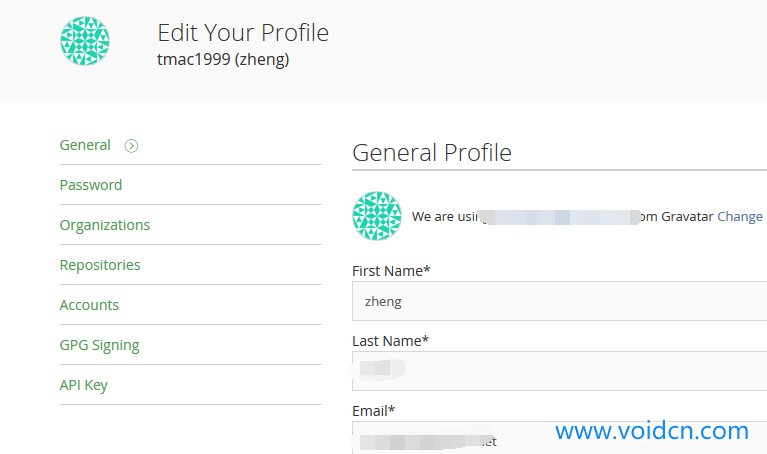Open the Organizations section

tap(105, 225)
